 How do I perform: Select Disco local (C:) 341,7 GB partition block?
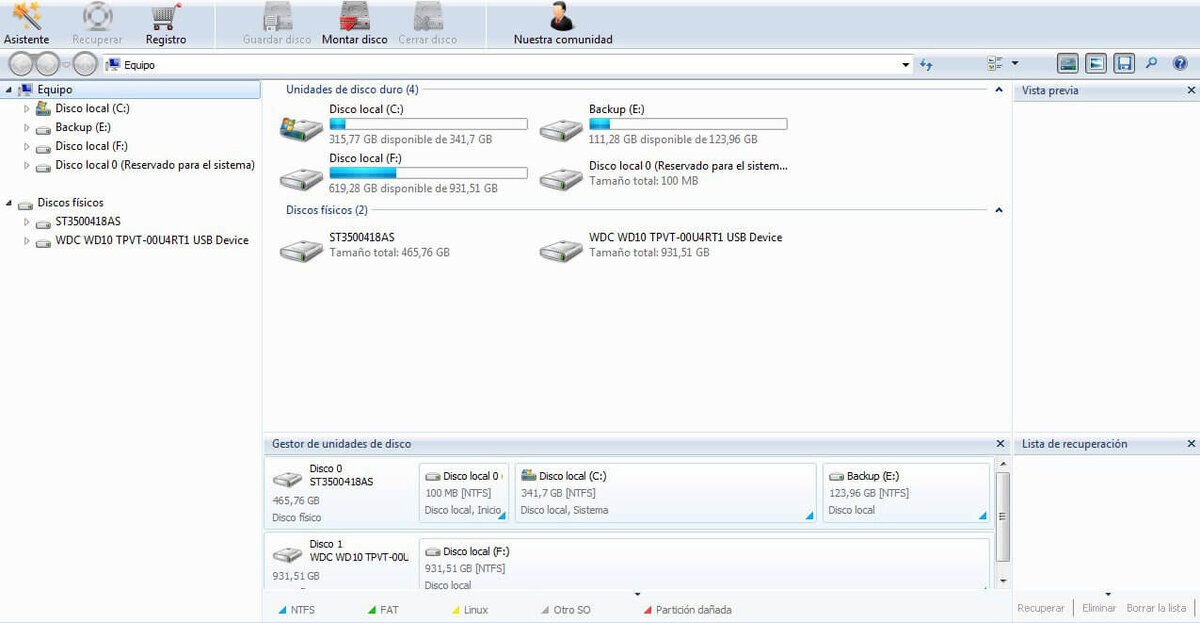pos(665,492)
